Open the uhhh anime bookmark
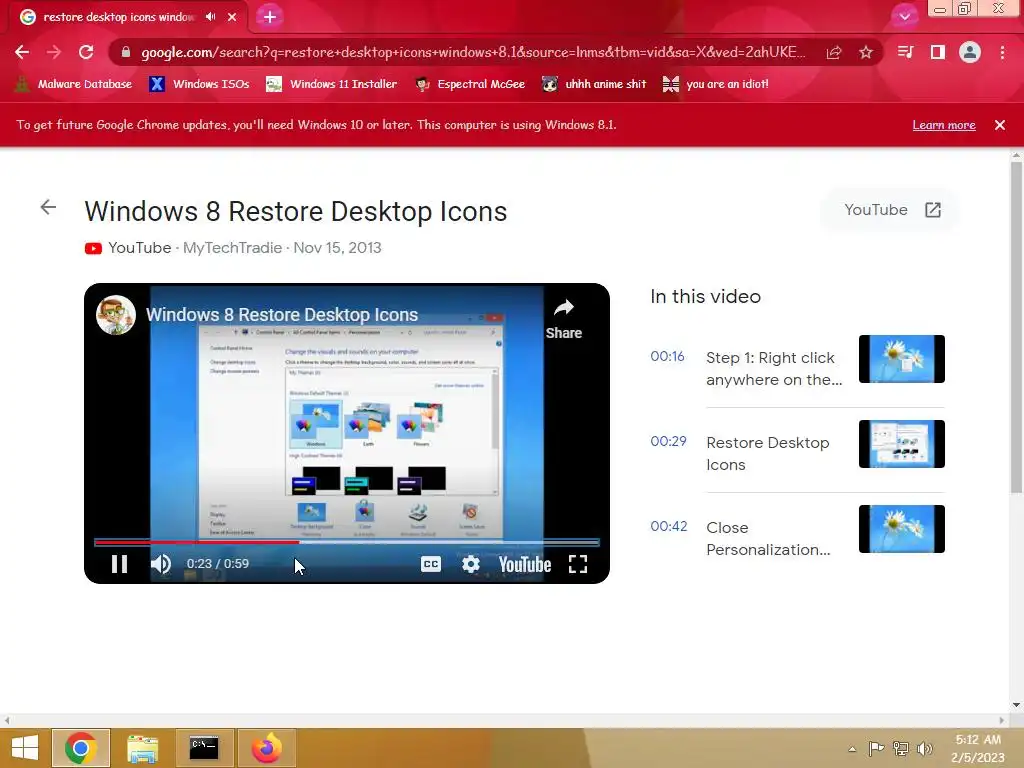Screen dimensions: 1024x768 click(594, 84)
